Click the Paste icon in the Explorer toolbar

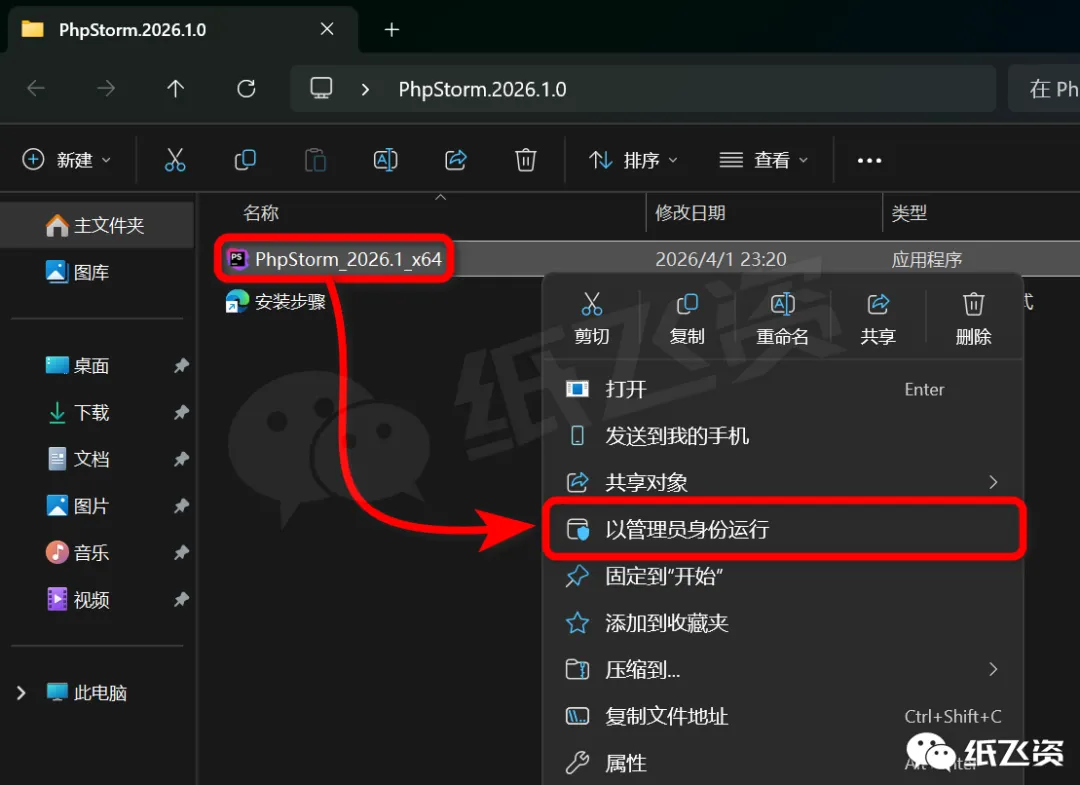[x=315, y=160]
